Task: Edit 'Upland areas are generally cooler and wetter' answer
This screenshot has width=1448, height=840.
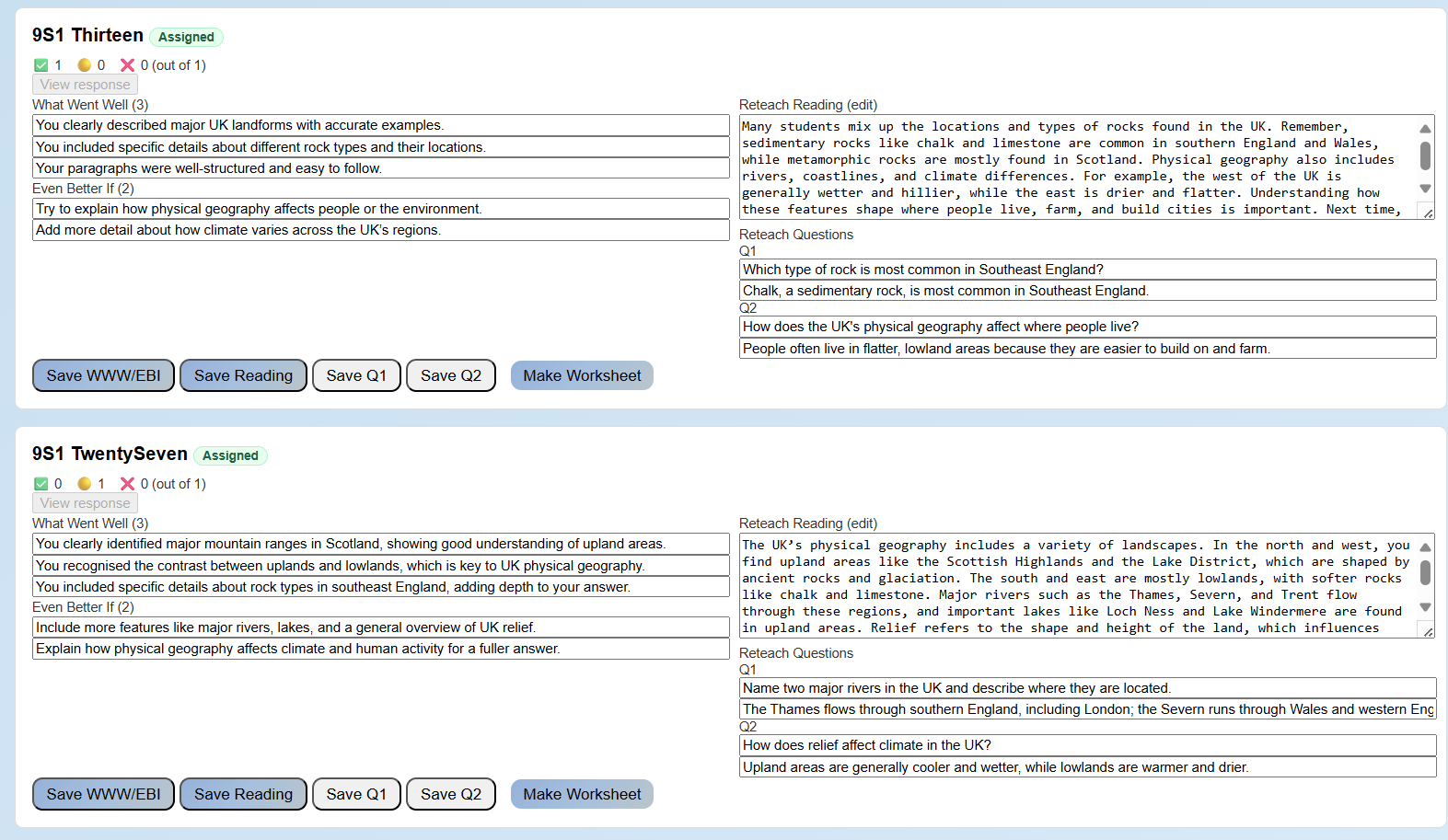Action: coord(1087,767)
